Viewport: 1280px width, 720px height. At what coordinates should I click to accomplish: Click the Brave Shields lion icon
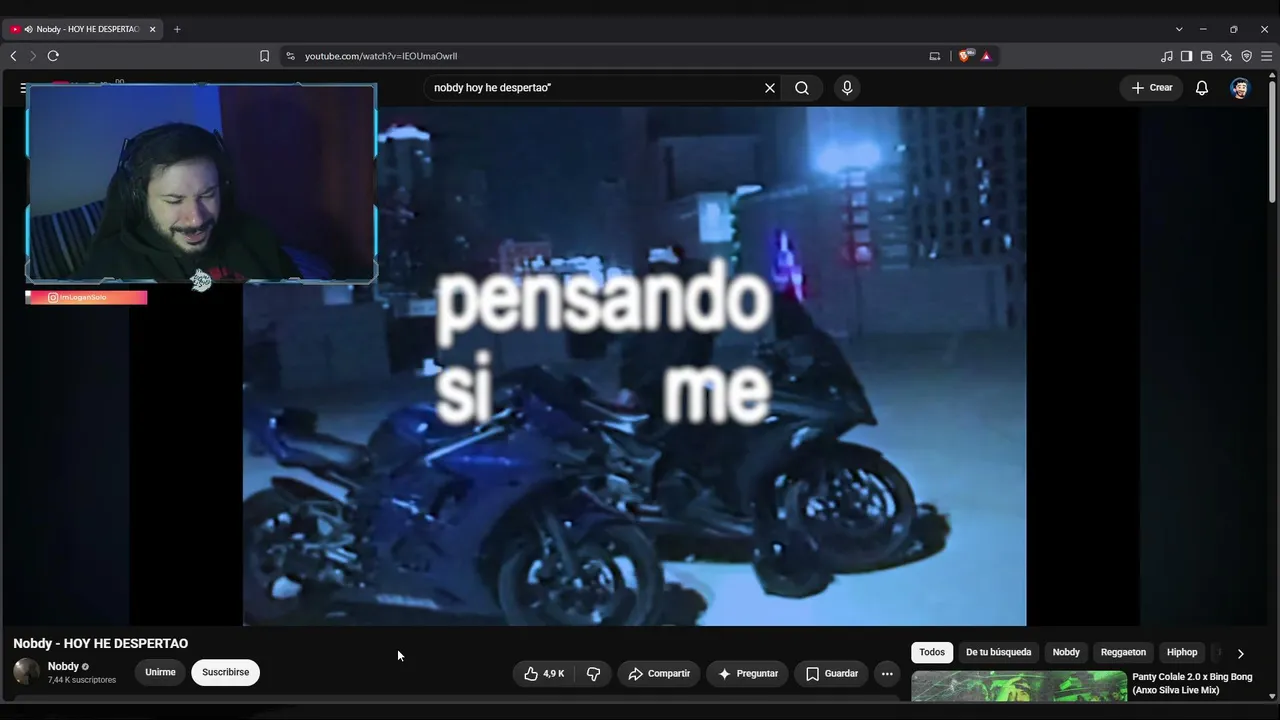(965, 56)
